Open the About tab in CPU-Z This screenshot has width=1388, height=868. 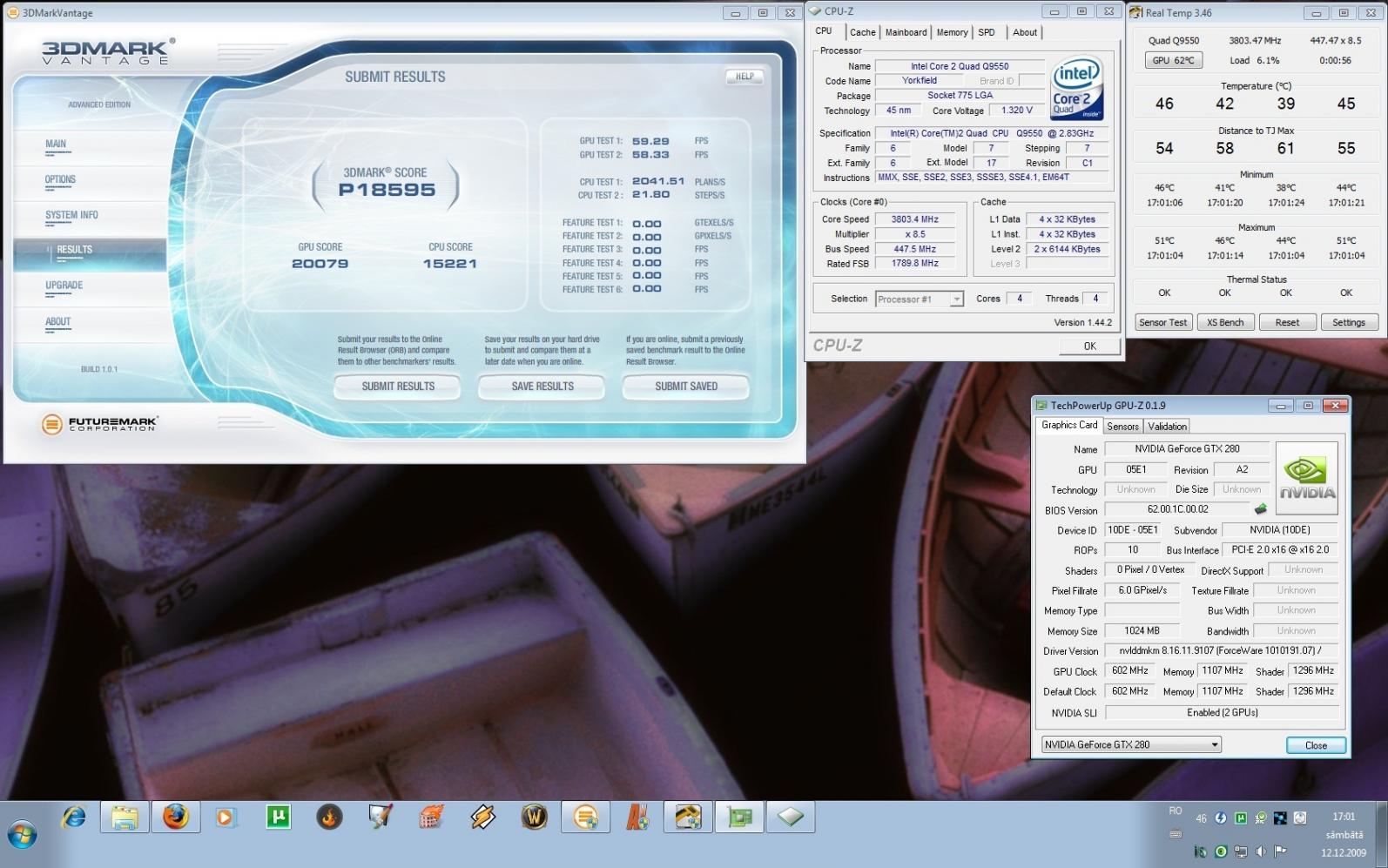(1025, 32)
